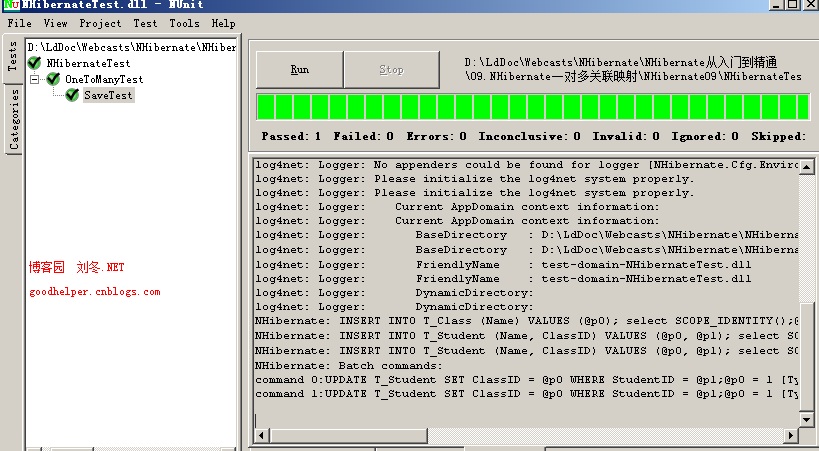Click the 'Ignored: 0' status text
The width and height of the screenshot is (819, 451).
(x=705, y=136)
